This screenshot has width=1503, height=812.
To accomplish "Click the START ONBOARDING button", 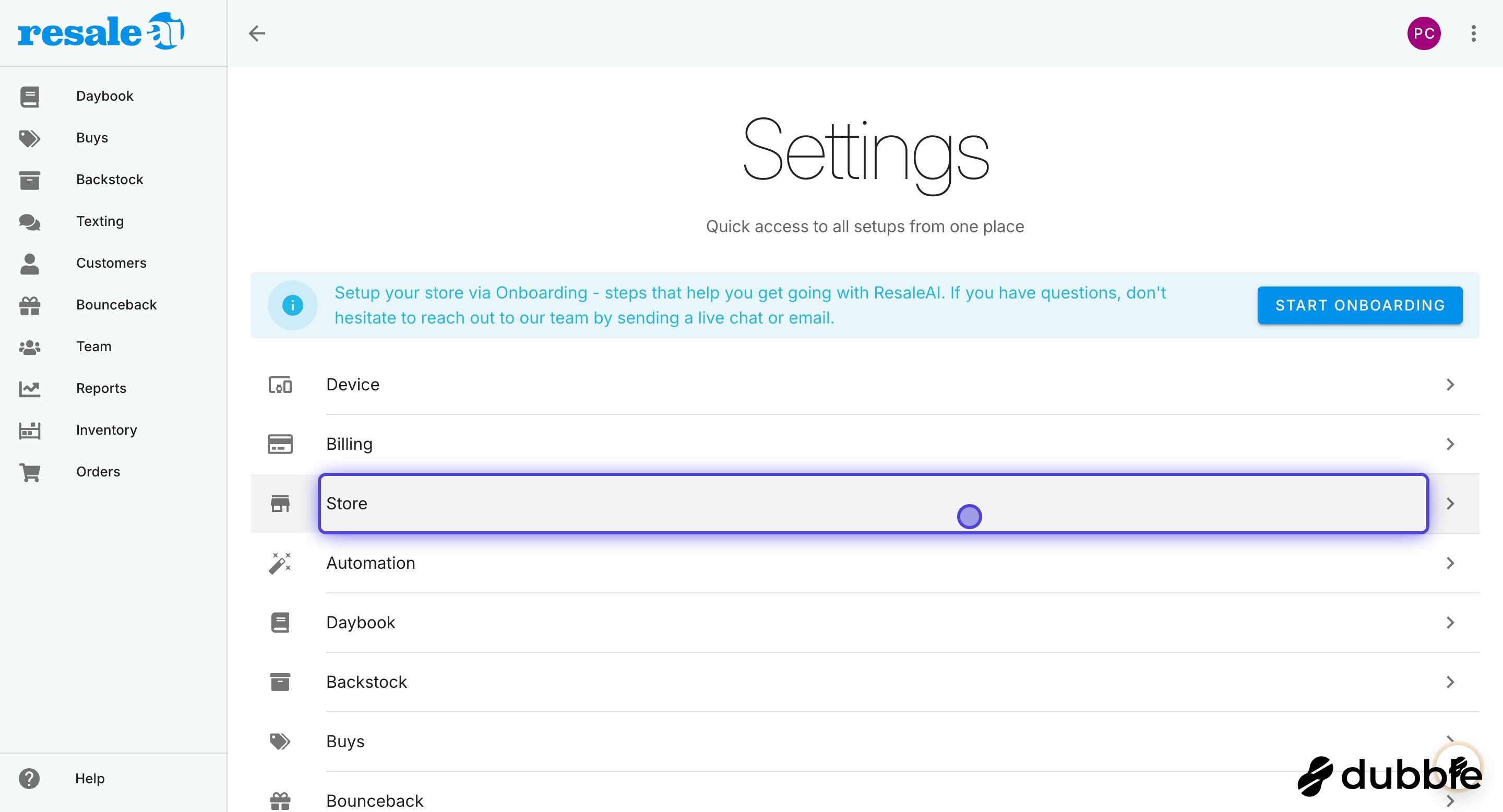I will click(1360, 305).
